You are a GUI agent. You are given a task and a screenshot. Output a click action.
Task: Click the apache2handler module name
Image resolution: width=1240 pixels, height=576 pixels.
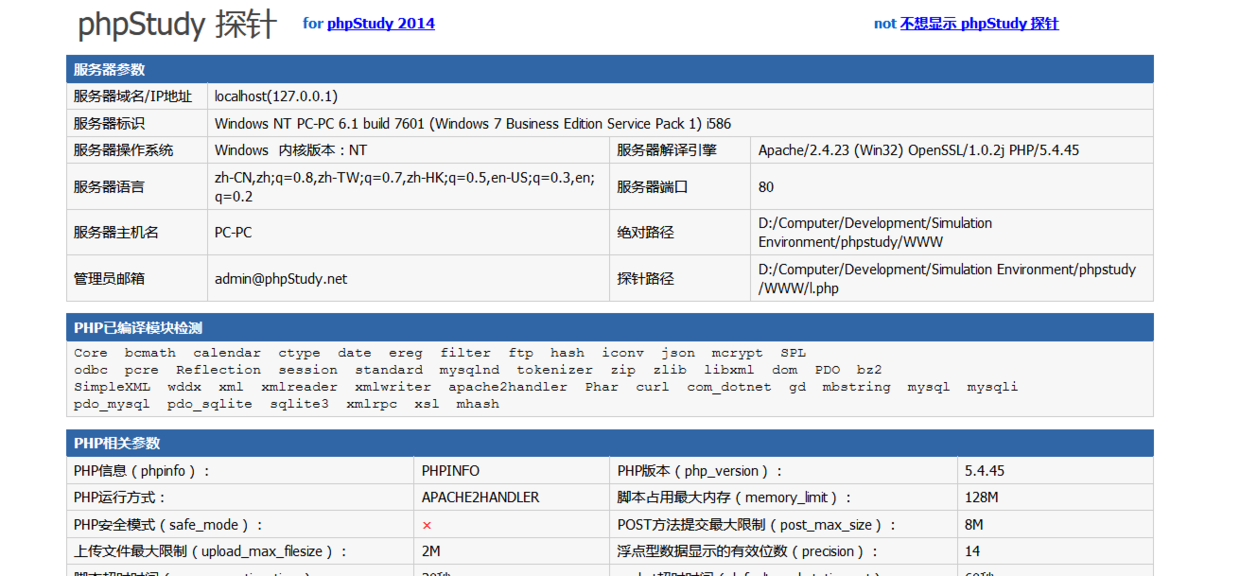[x=508, y=387]
